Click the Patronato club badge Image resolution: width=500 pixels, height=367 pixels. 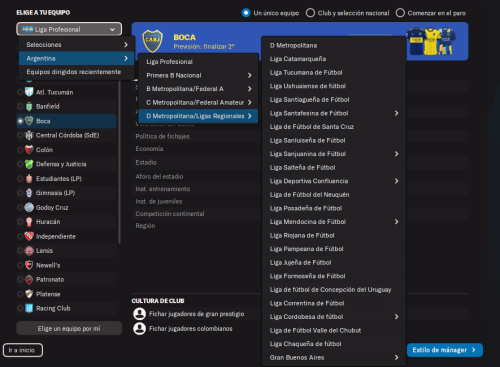(x=29, y=279)
